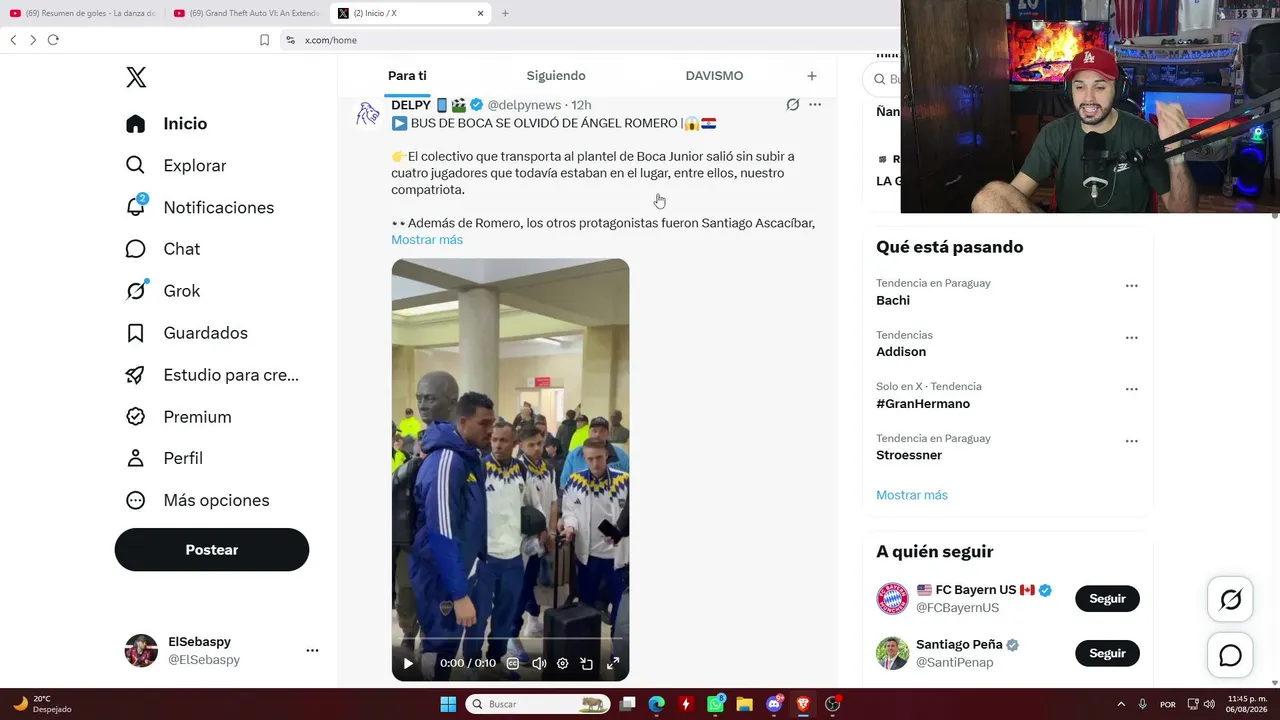Go forward in the browser

[33, 40]
